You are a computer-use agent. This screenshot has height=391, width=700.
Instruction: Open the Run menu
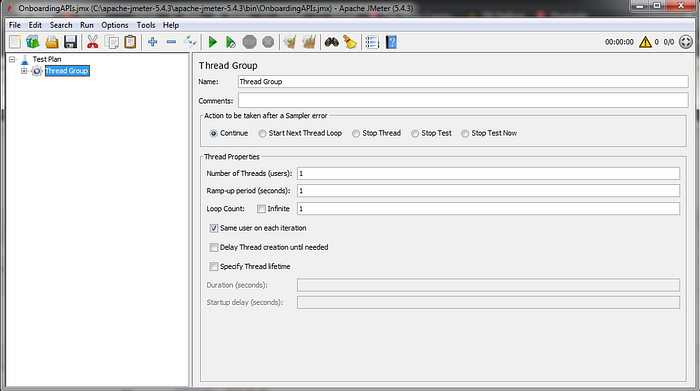click(87, 25)
